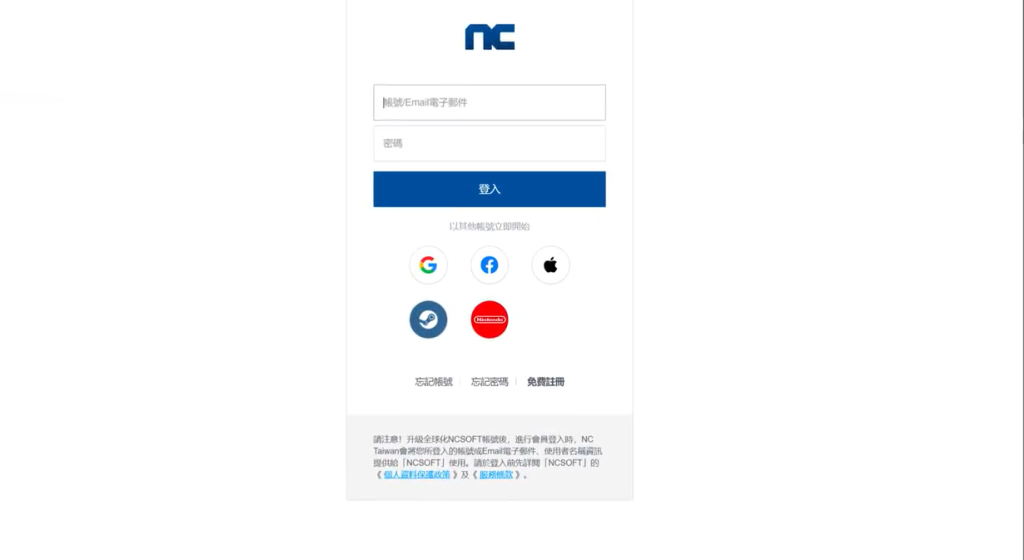1024x560 pixels.
Task: Click the NC logo at top
Action: click(x=490, y=37)
